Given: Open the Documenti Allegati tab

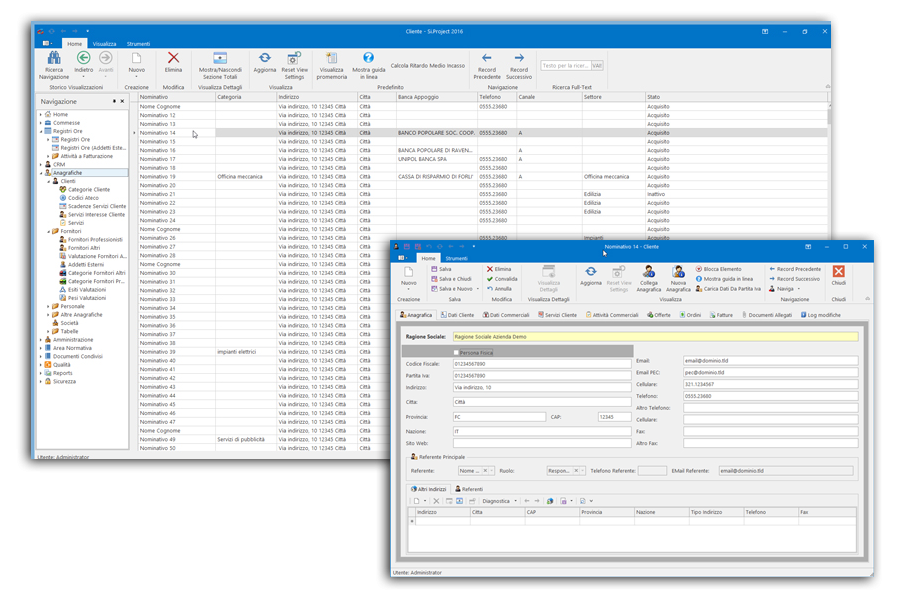Looking at the screenshot, I should pyautogui.click(x=767, y=315).
